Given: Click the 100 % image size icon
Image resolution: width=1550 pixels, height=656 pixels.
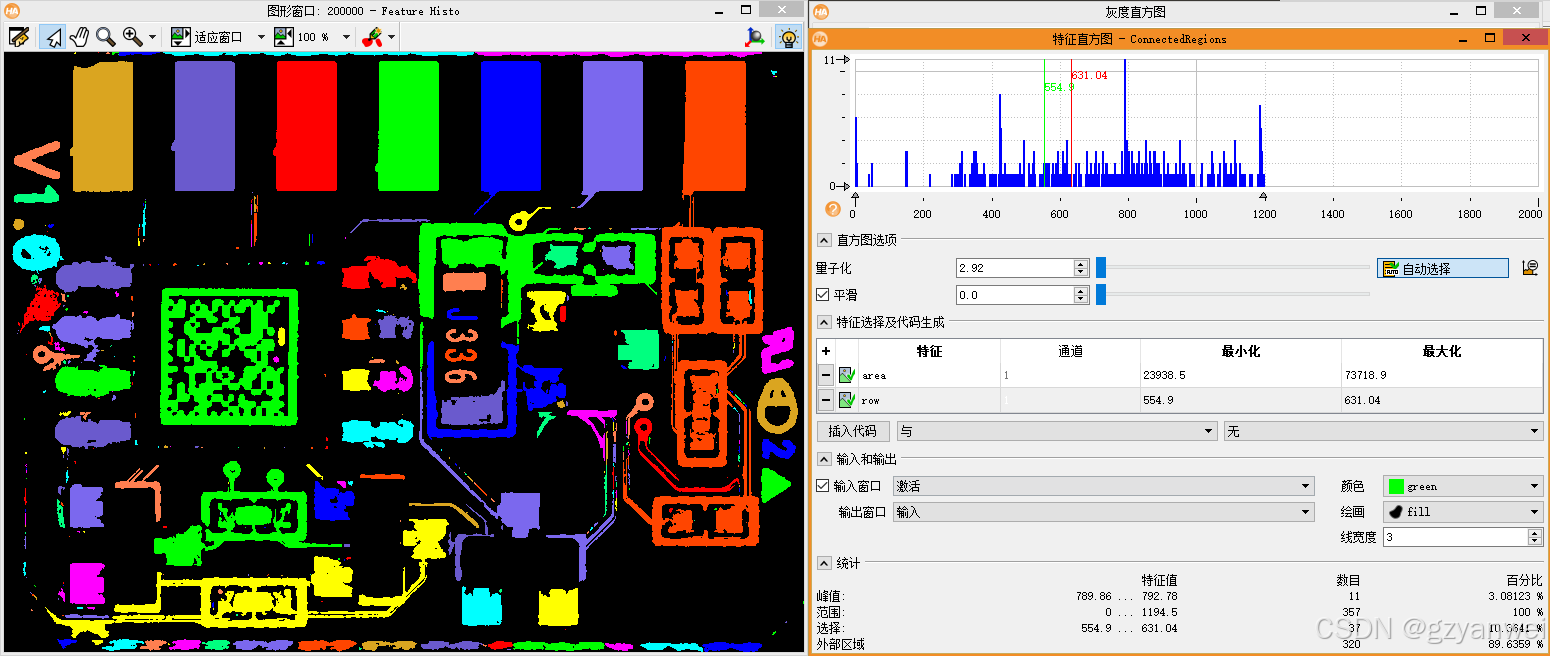Looking at the screenshot, I should click(284, 37).
